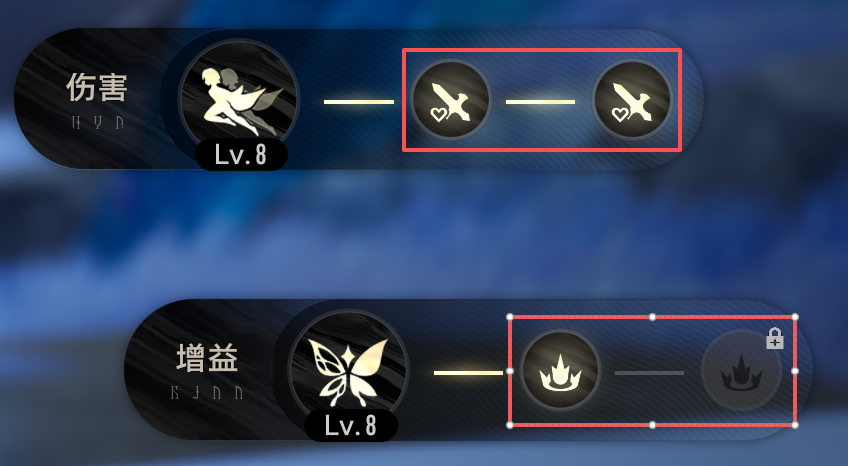Click the top-left selection handle
This screenshot has width=848, height=466.
pyautogui.click(x=509, y=317)
